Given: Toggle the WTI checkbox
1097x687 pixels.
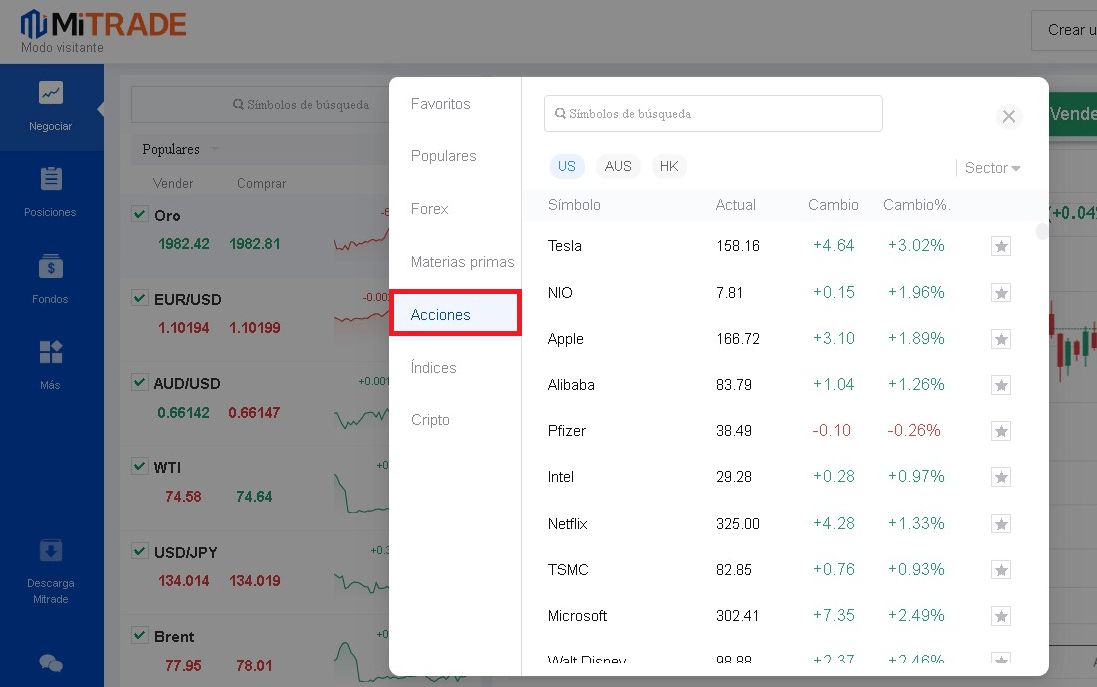Looking at the screenshot, I should 139,466.
